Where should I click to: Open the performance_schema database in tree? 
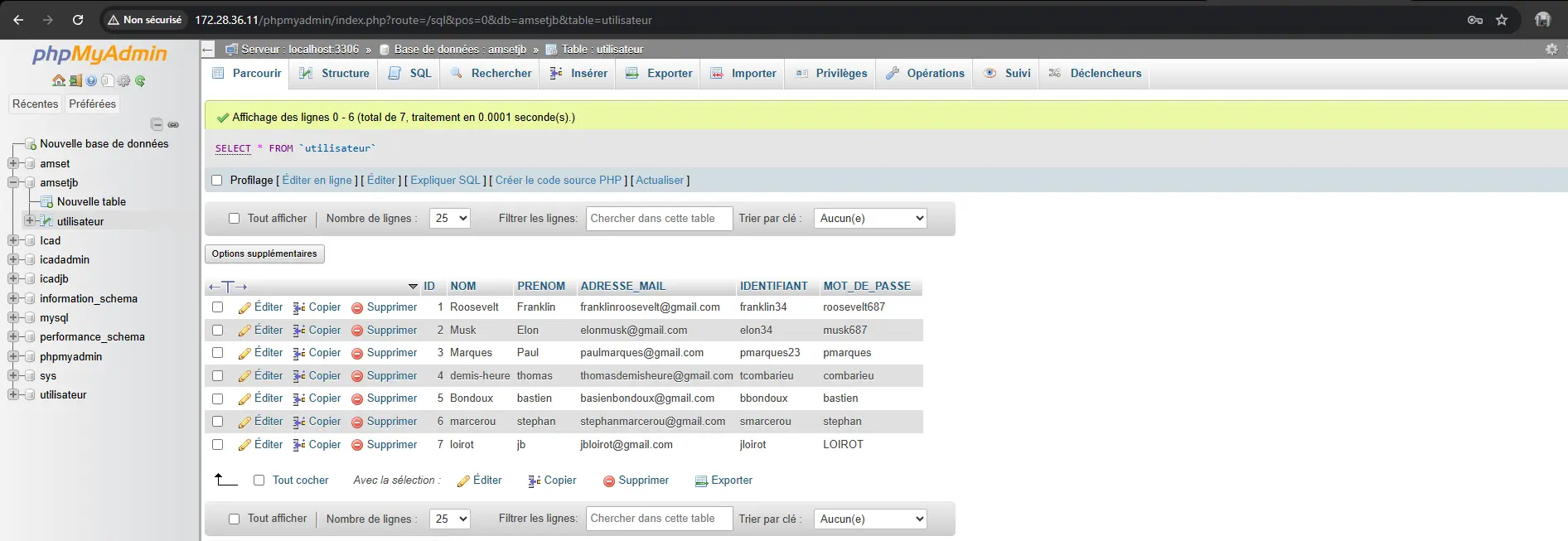[92, 337]
